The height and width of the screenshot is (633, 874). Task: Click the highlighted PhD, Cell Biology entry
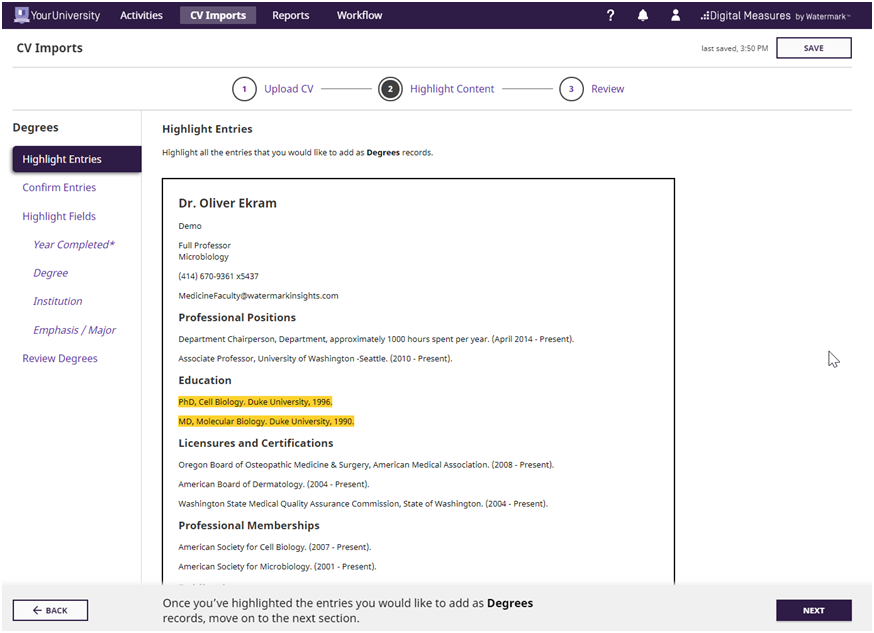pos(255,402)
